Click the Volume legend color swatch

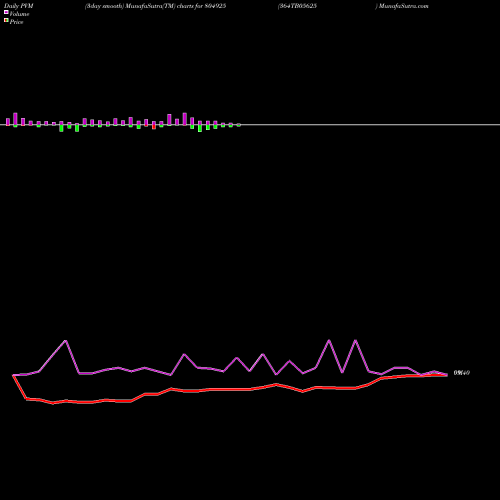click(x=6, y=12)
